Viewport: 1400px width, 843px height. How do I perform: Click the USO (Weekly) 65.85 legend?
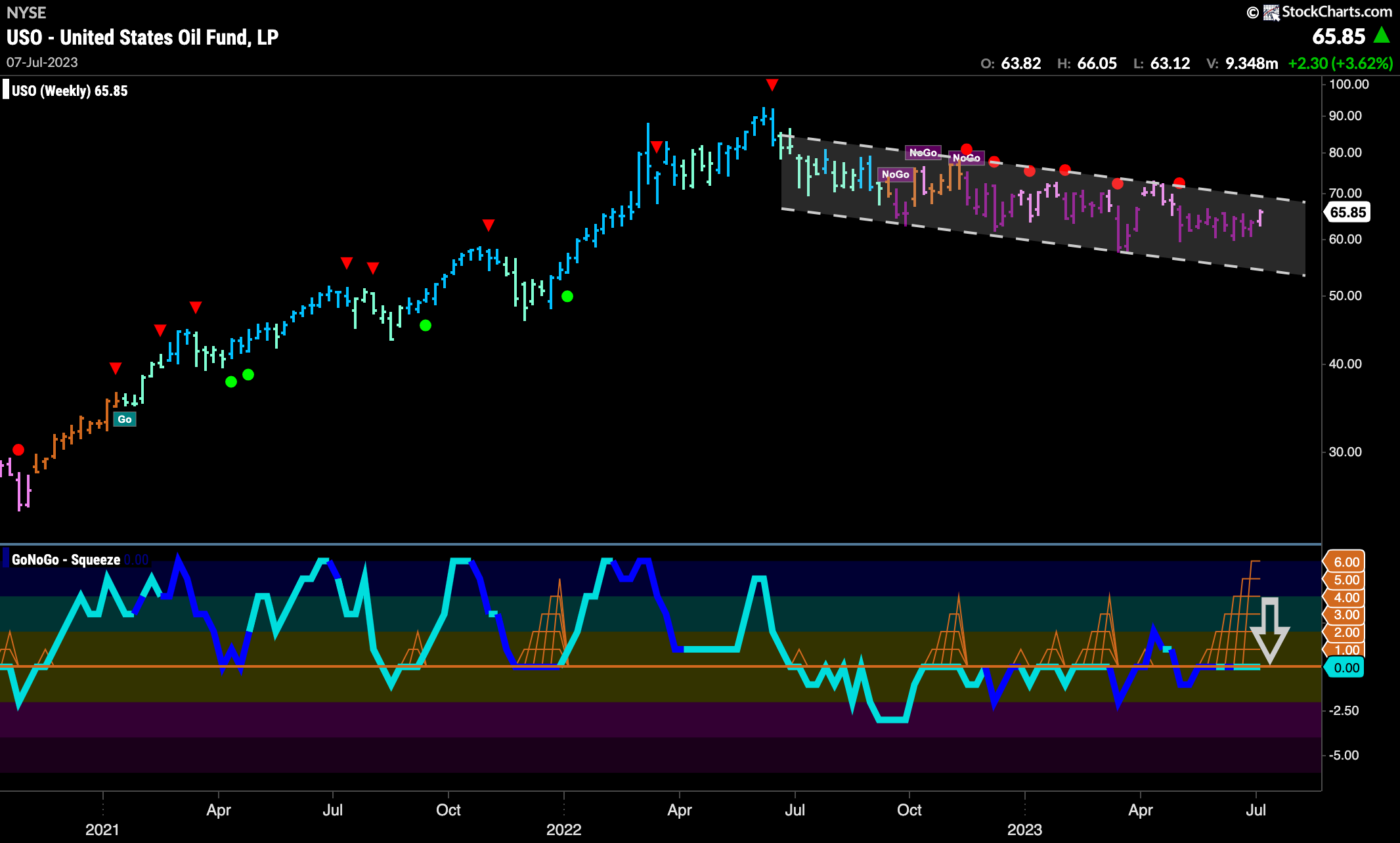(x=70, y=91)
